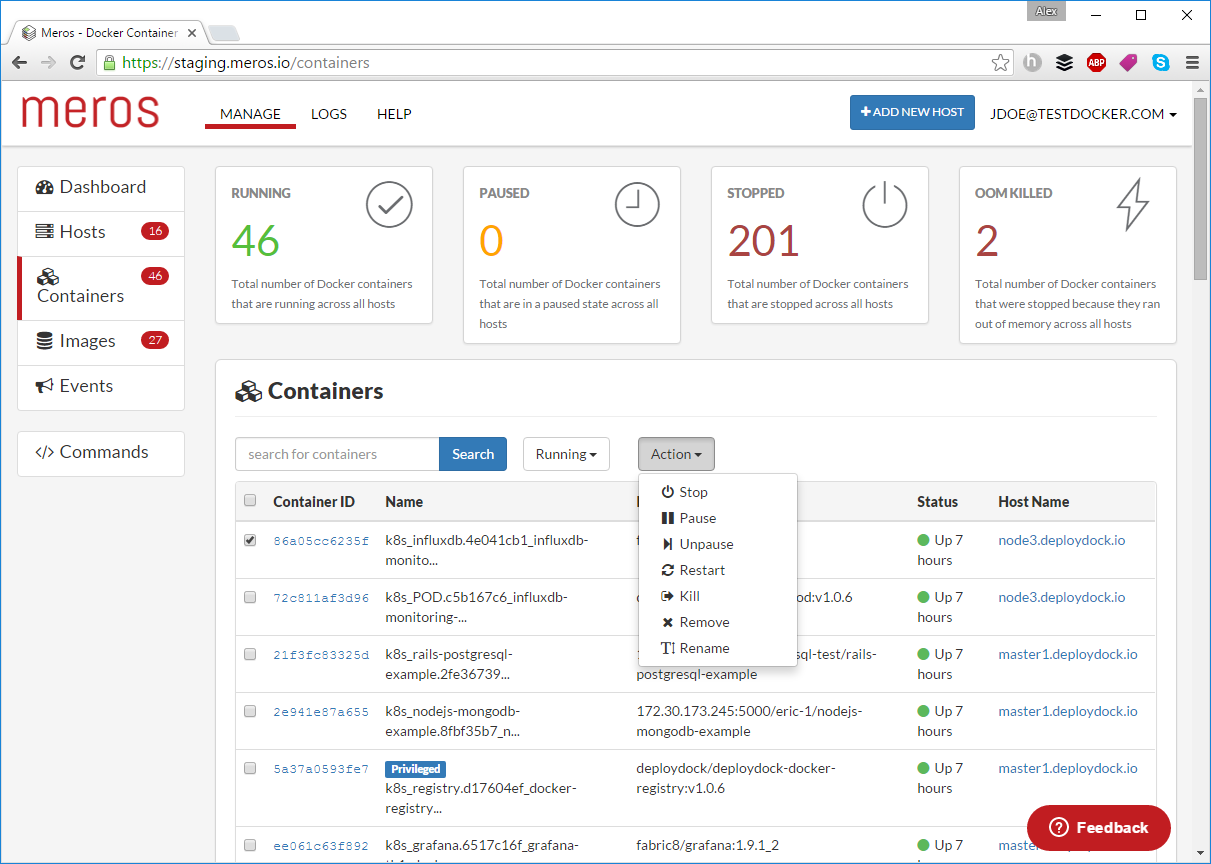Open the AdBlock Plus extension icon
Viewport: 1211px width, 864px height.
(x=1096, y=63)
